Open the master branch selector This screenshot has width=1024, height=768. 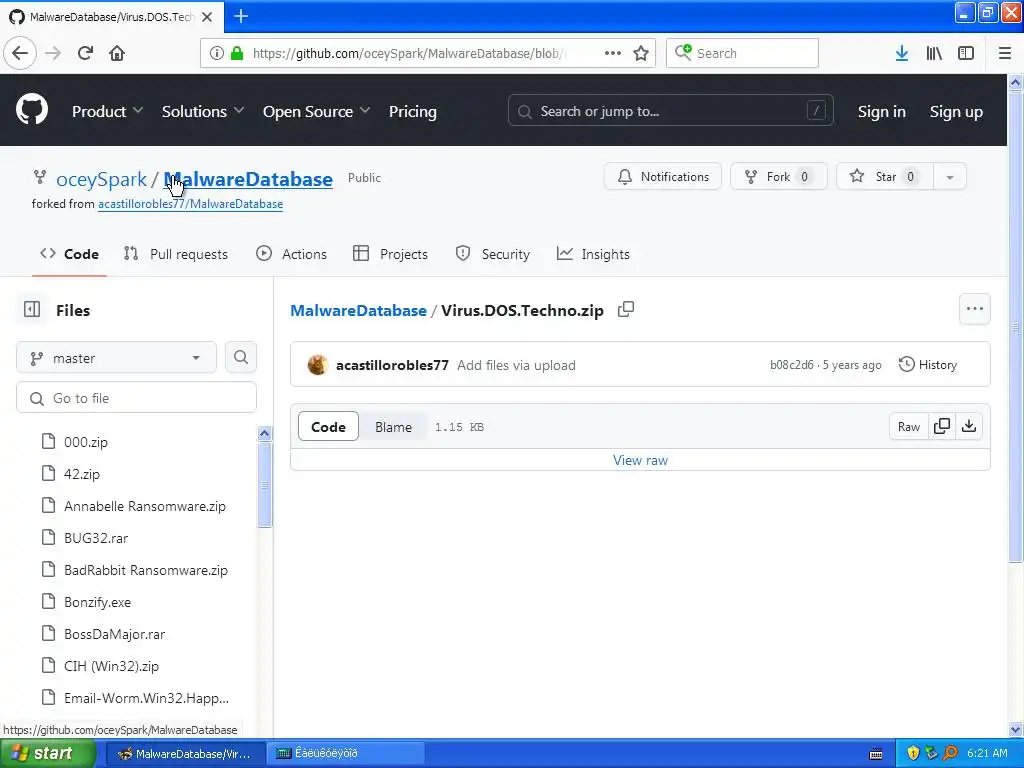click(116, 357)
